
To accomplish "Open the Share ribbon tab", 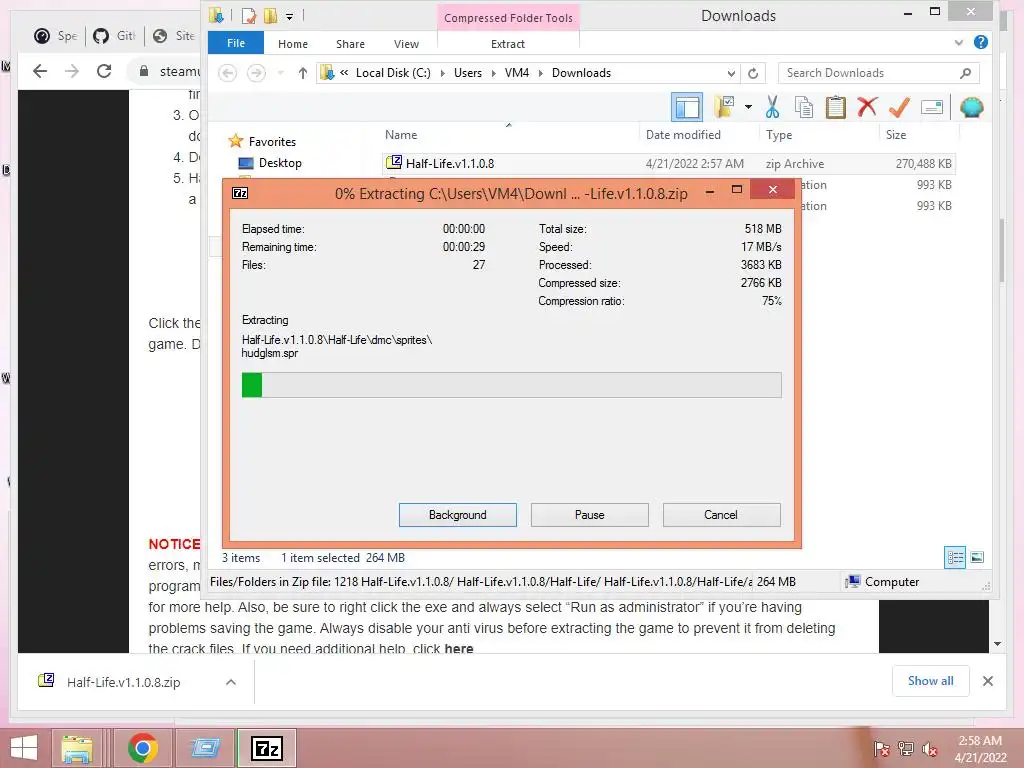I will point(350,44).
